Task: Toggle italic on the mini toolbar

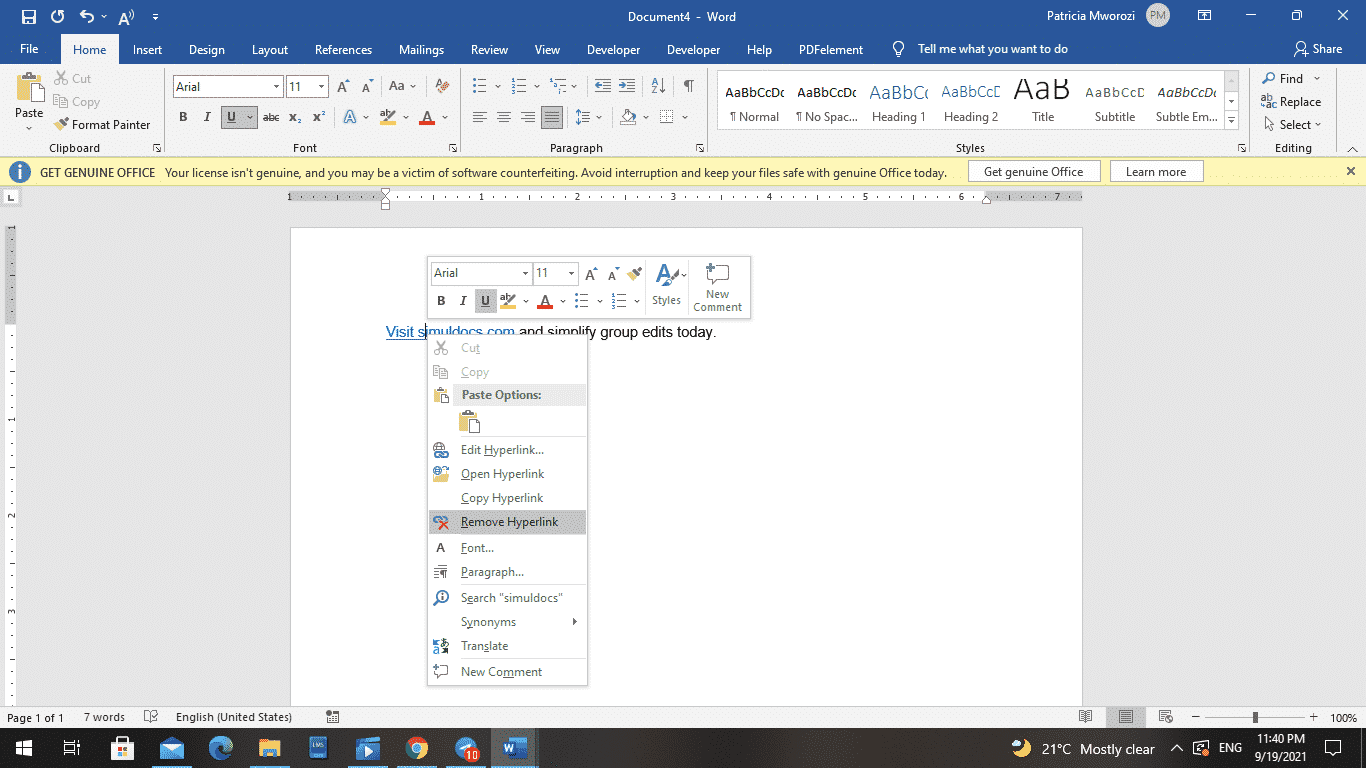Action: 463,301
